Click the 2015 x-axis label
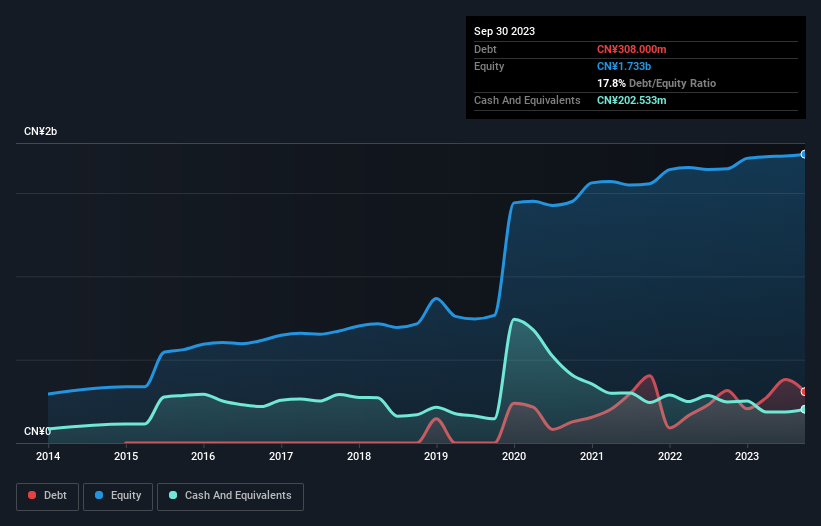This screenshot has width=821, height=526. [126, 456]
